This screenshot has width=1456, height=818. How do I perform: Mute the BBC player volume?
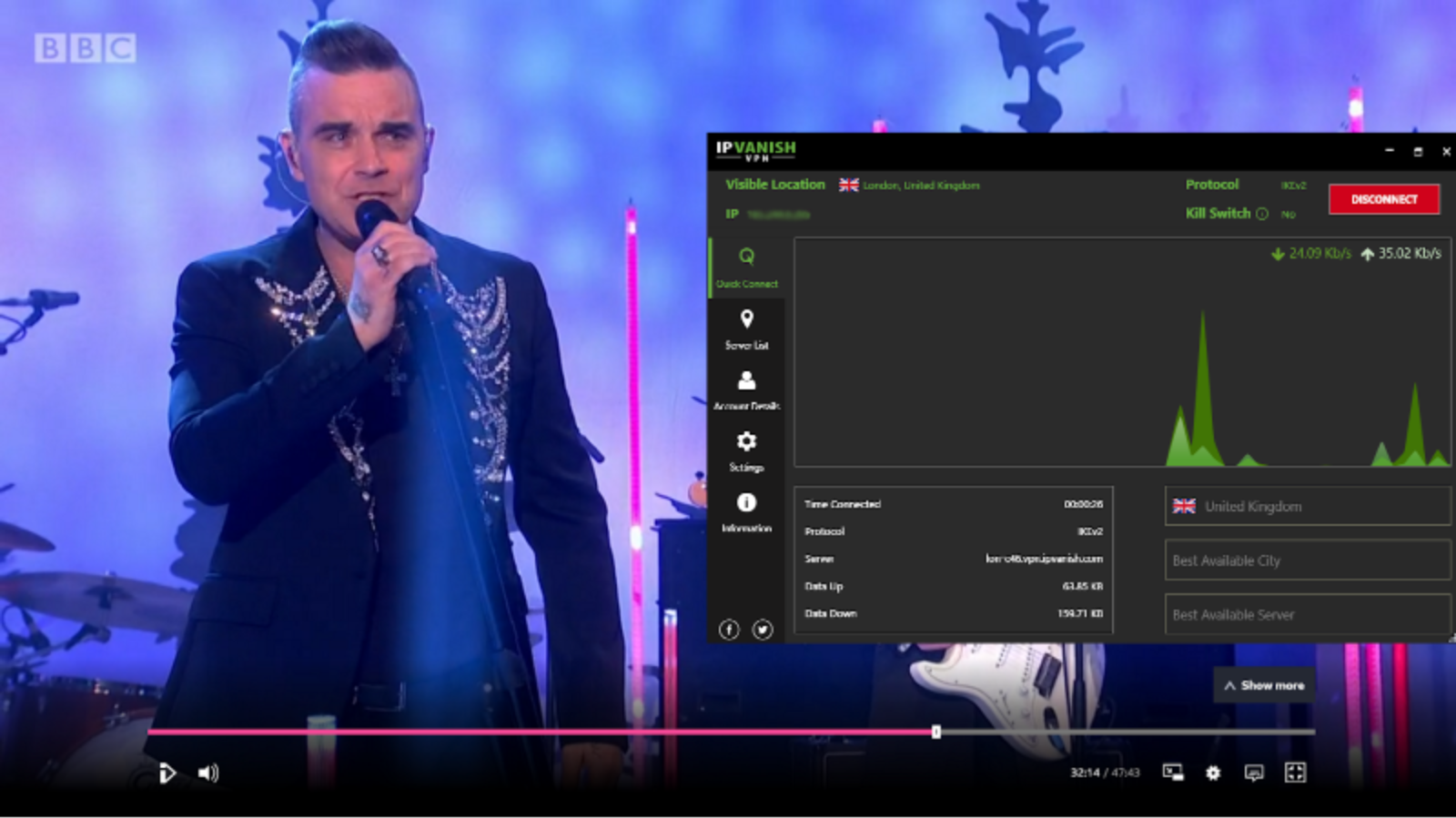click(x=208, y=773)
